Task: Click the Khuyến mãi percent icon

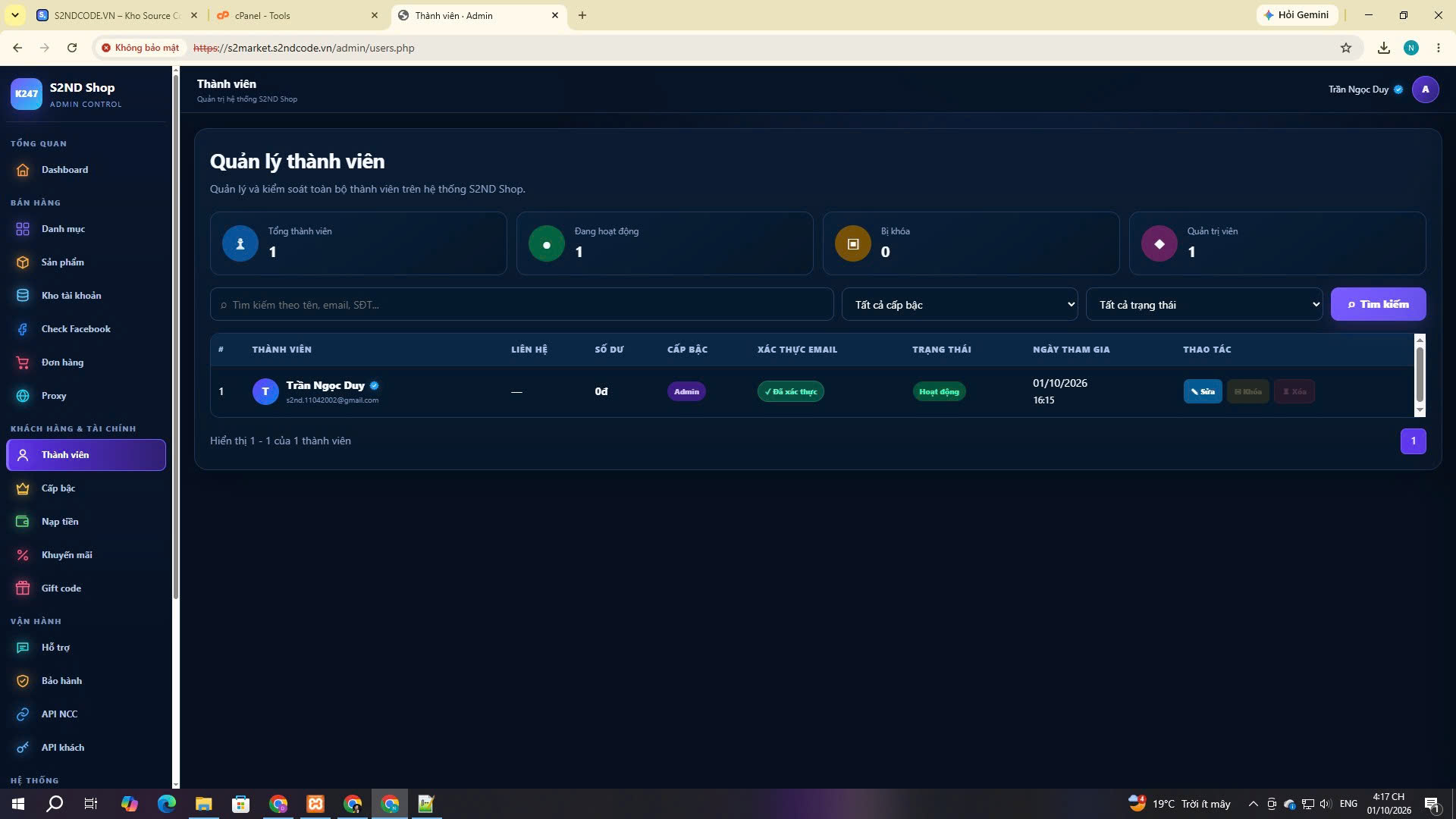Action: 23,555
